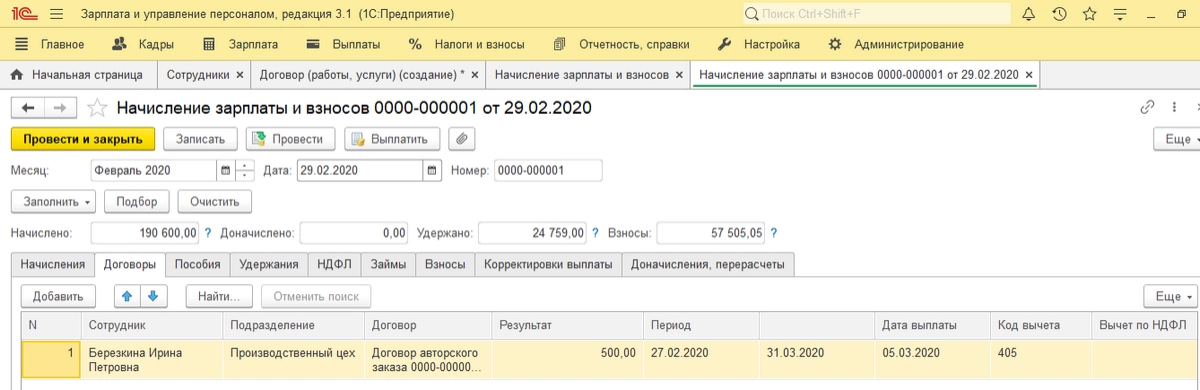This screenshot has height=390, width=1200.
Task: Select the Производственный цех cell
Action: (293, 360)
